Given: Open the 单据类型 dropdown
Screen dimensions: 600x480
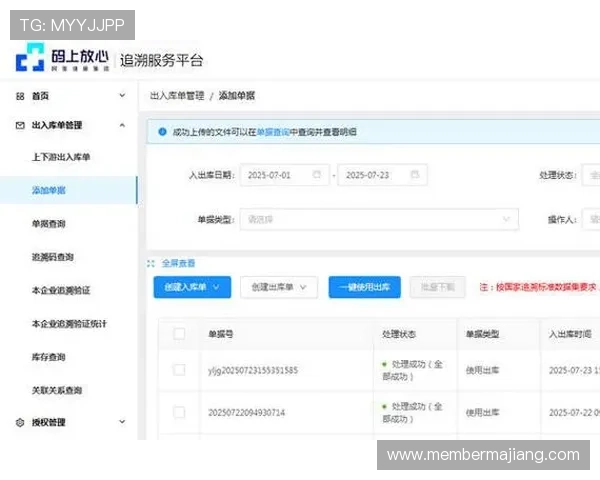Looking at the screenshot, I should [379, 219].
